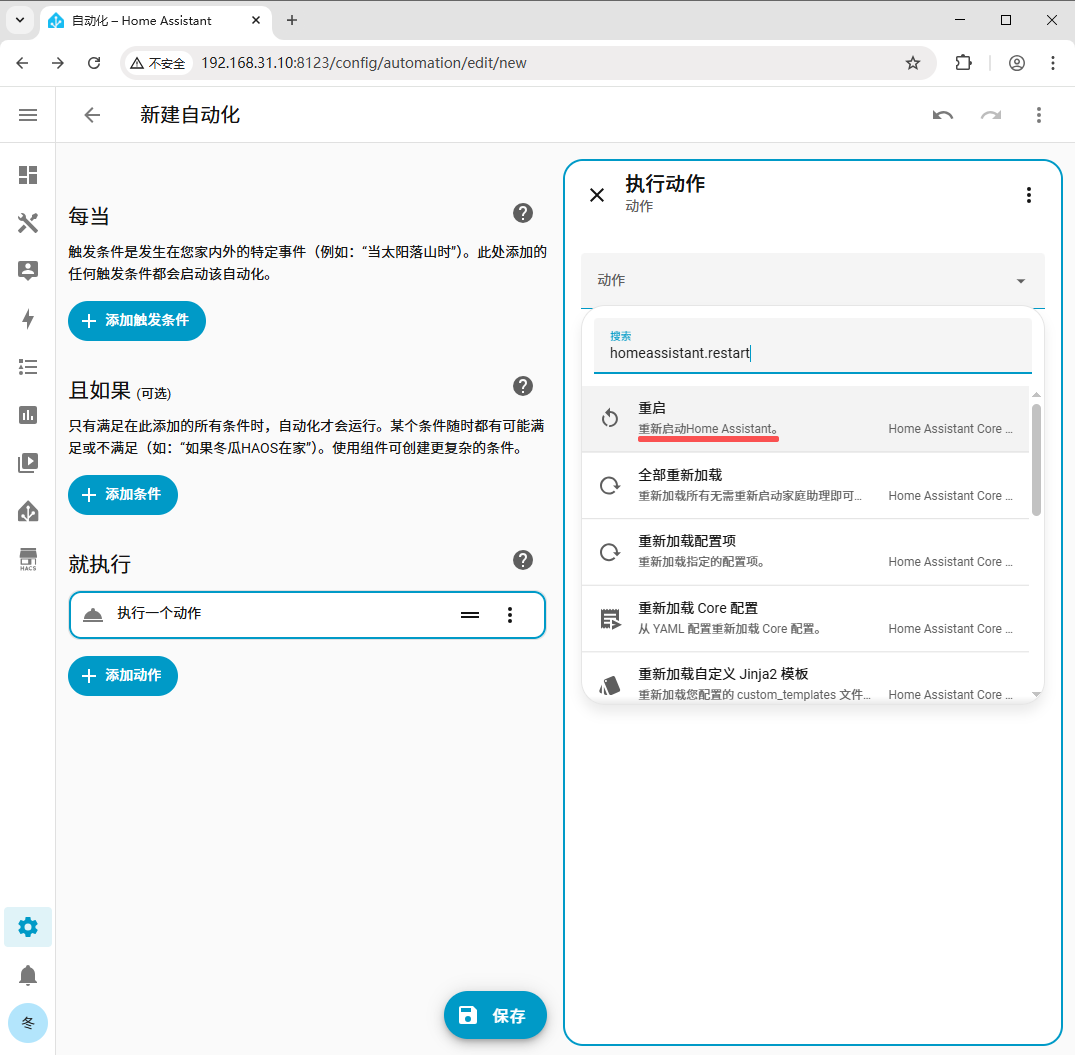
Task: Undo the last automation edit
Action: point(943,115)
